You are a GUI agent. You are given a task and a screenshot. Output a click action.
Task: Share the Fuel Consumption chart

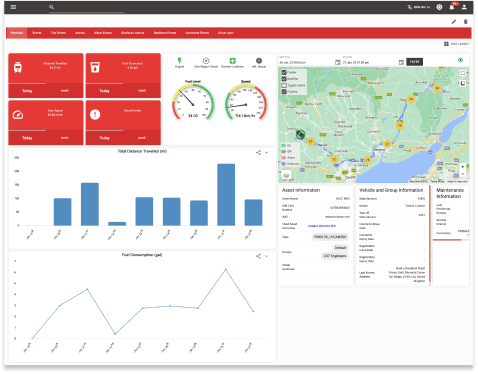click(258, 256)
